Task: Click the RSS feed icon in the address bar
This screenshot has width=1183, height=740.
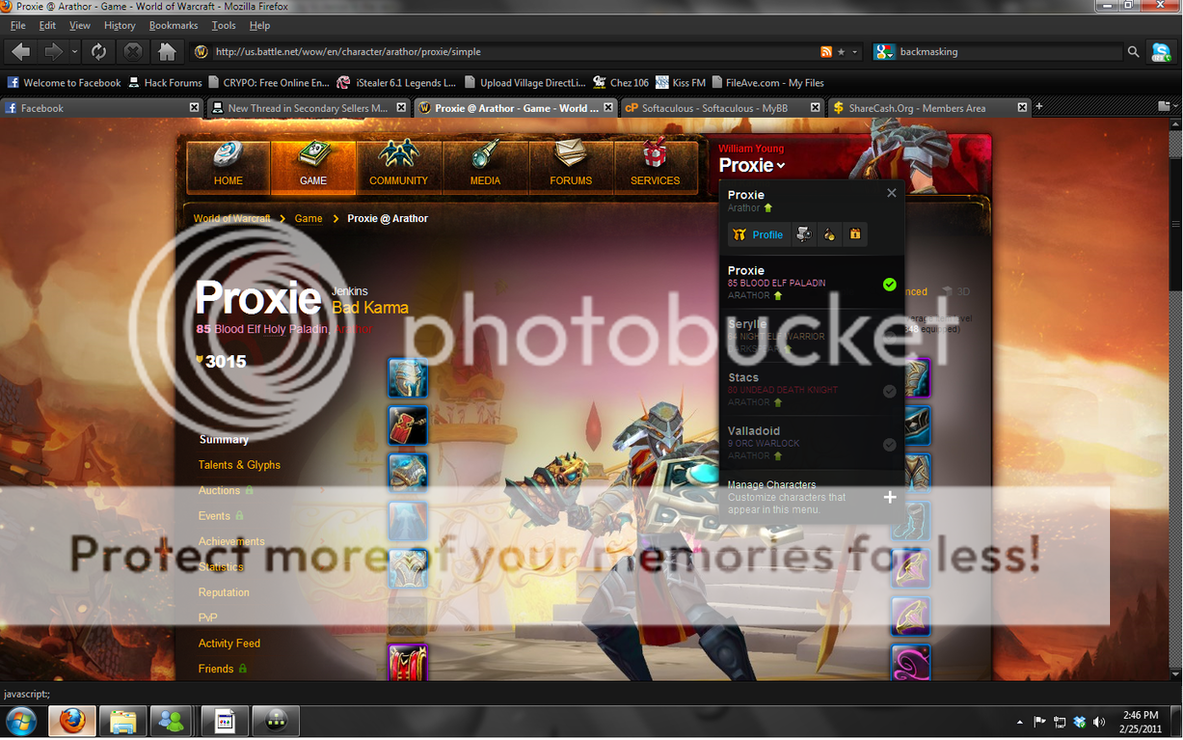Action: (x=826, y=49)
